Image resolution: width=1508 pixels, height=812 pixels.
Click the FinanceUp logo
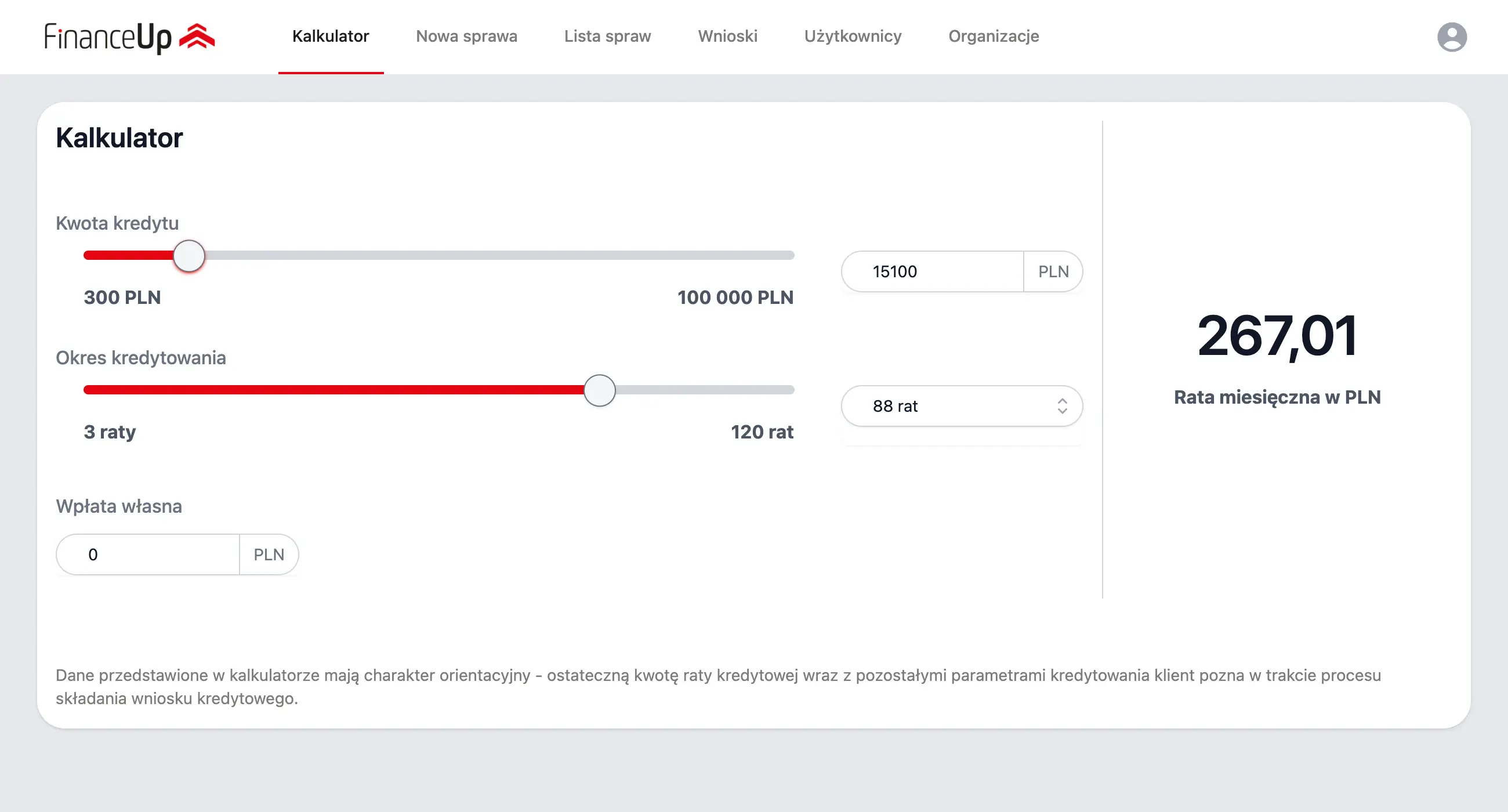(x=130, y=38)
